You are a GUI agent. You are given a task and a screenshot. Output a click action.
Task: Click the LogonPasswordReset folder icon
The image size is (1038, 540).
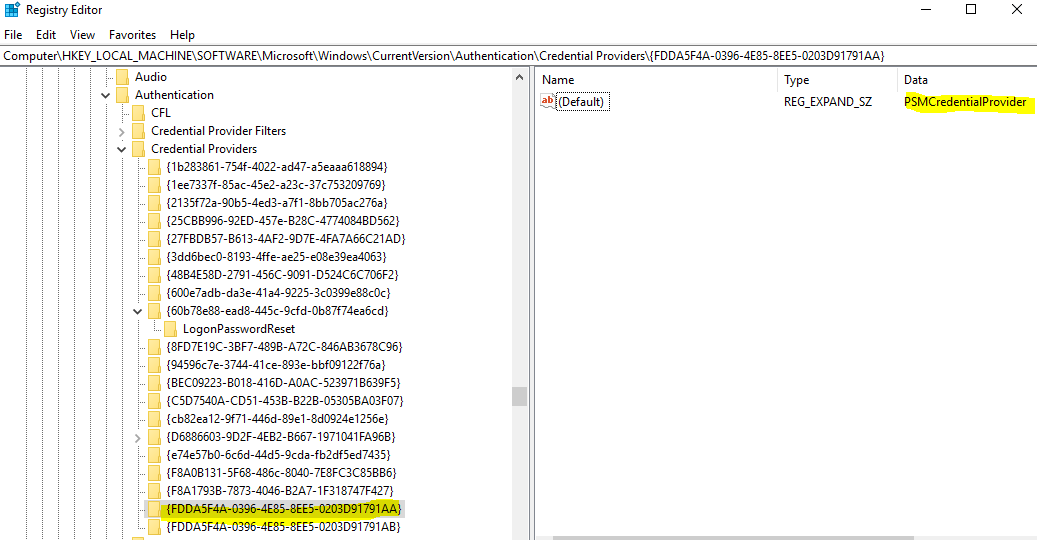[x=170, y=329]
